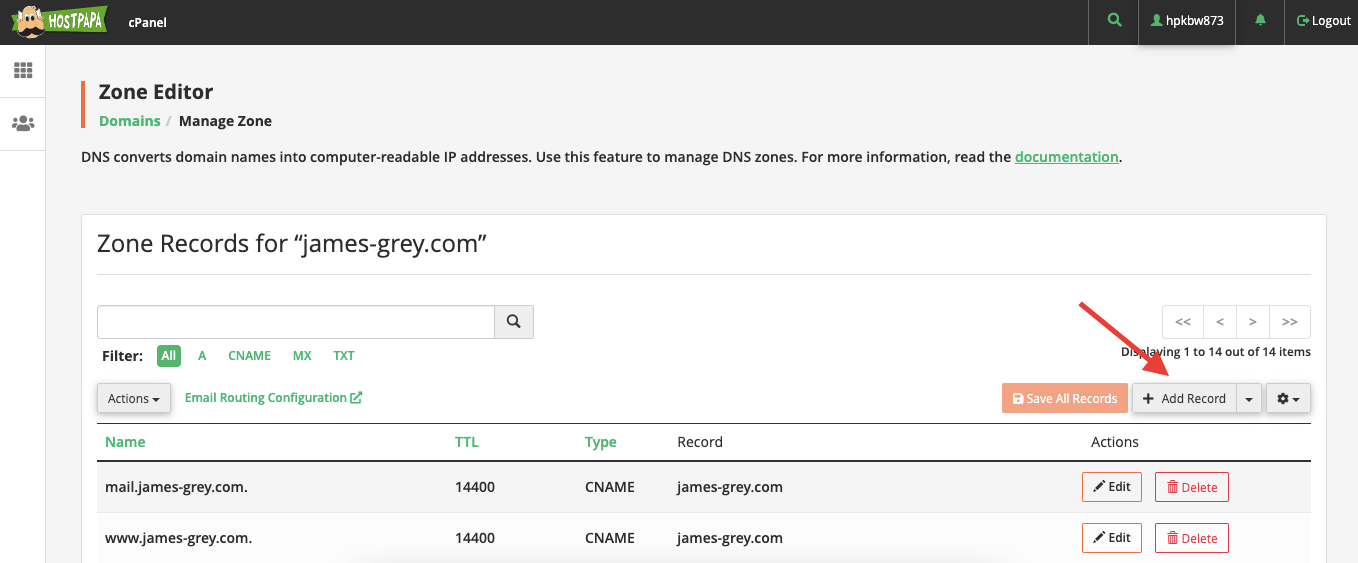Click the mail.james-grey.com. name cell
The height and width of the screenshot is (563, 1358).
[176, 487]
